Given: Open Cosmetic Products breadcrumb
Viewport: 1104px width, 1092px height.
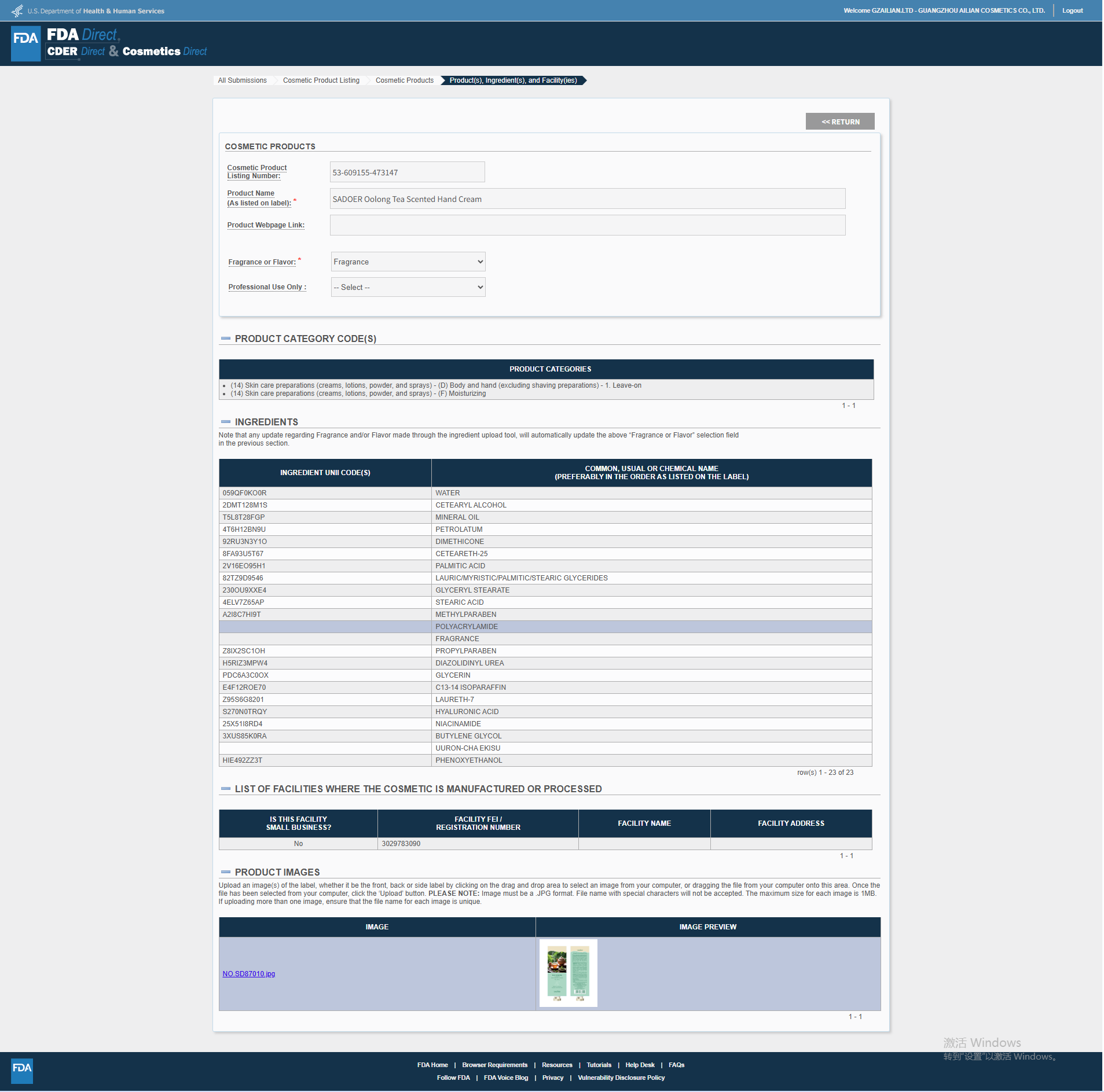Looking at the screenshot, I should (x=404, y=80).
